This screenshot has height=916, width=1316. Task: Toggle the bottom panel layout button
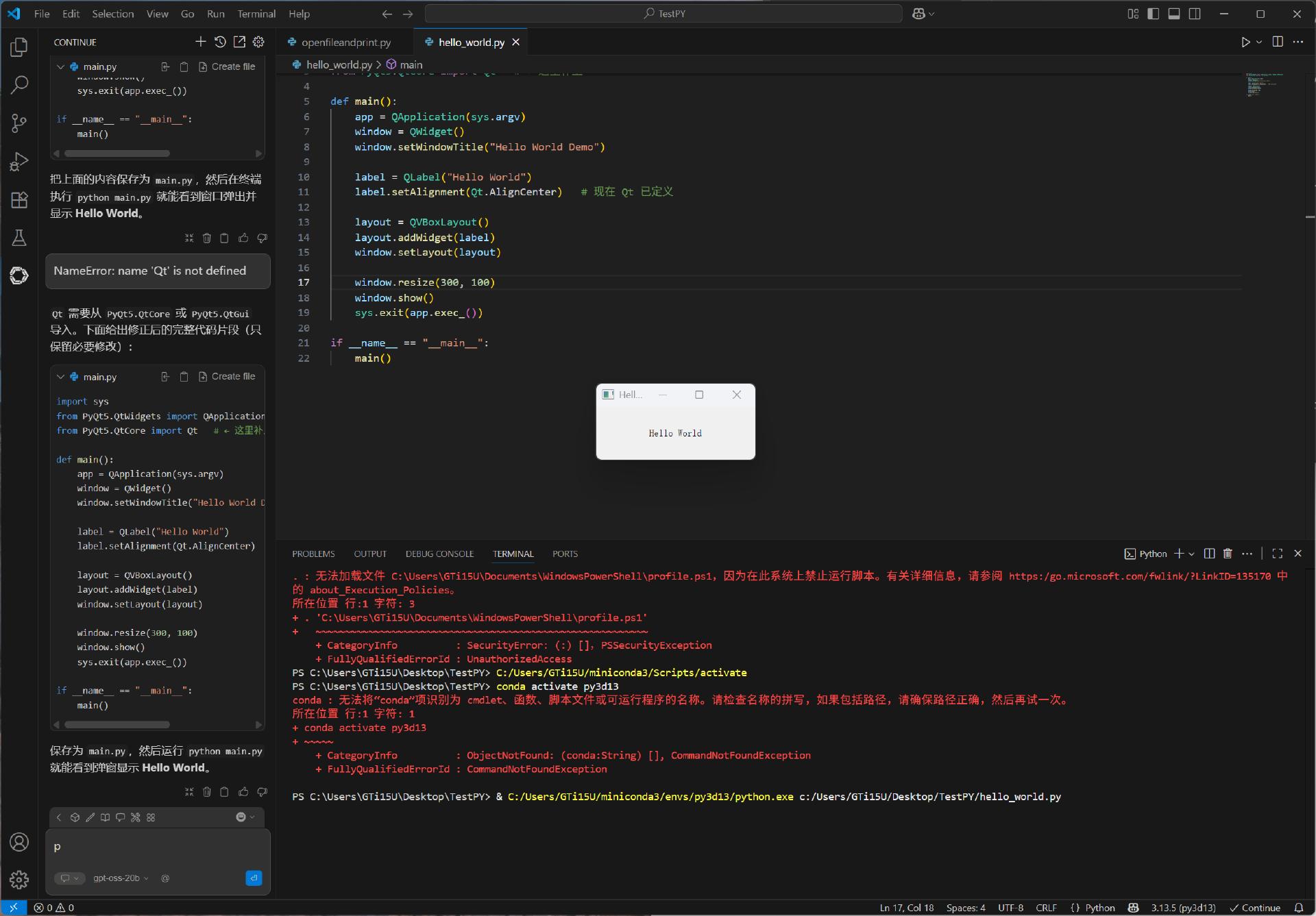(x=1174, y=14)
